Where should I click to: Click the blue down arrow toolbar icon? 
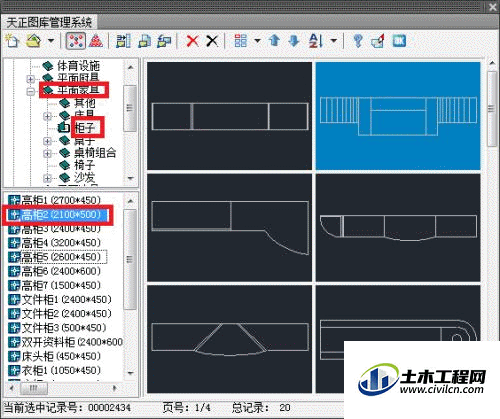294,41
